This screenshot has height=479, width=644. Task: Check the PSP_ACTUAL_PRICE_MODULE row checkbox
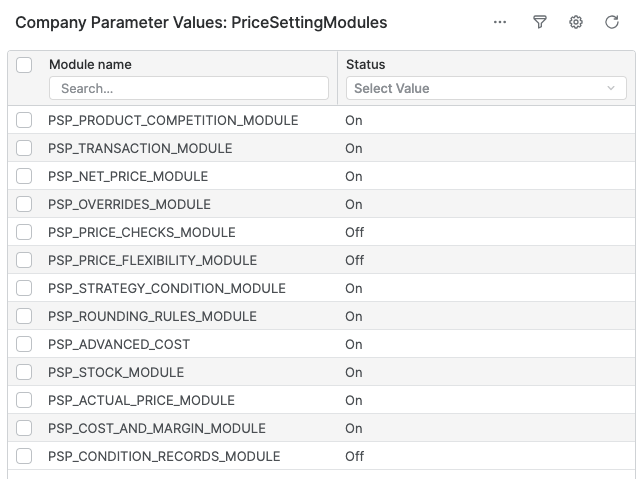(x=24, y=400)
